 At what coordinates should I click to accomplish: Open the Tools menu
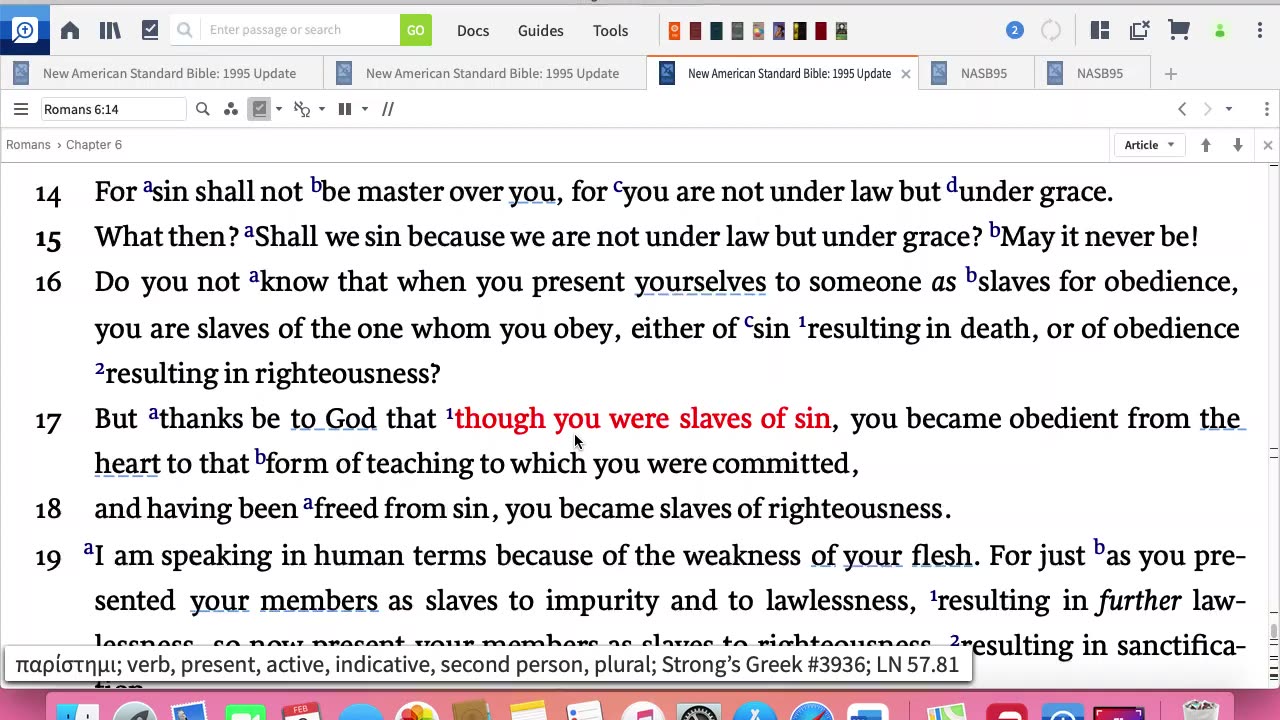tap(610, 31)
